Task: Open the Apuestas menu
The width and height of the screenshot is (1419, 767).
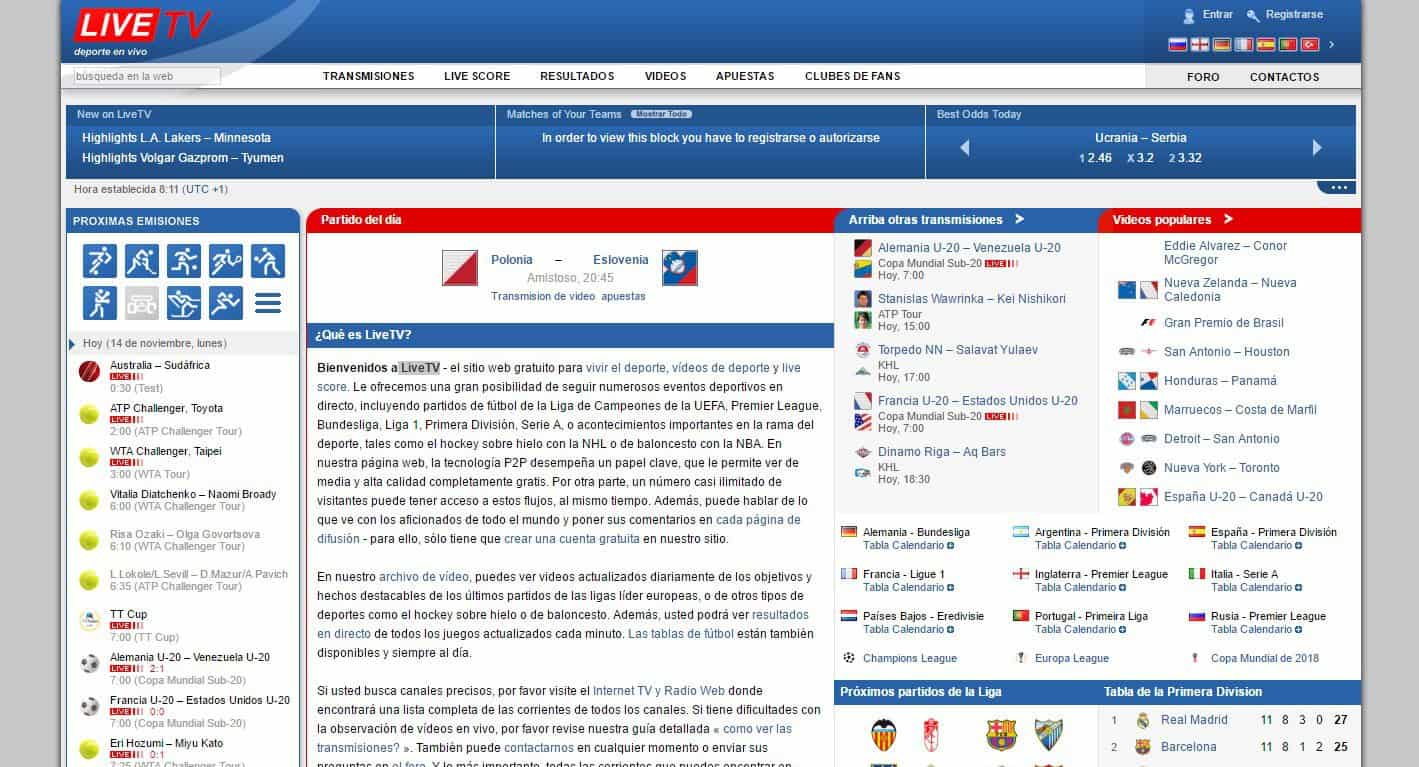Action: [745, 76]
